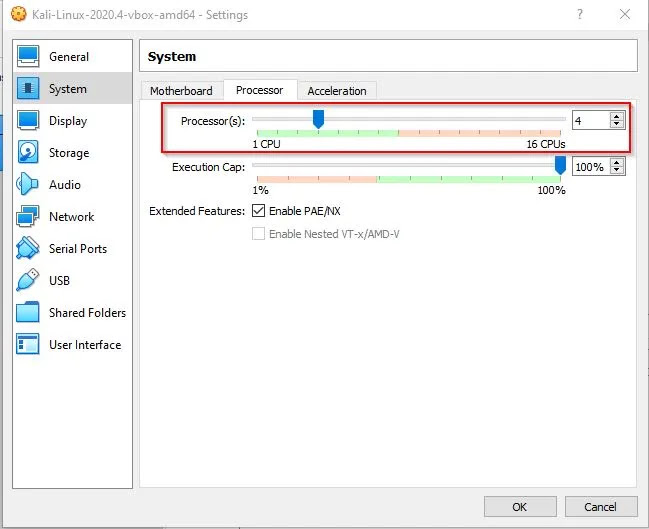Click the 'Execution Cap:' label

(x=209, y=167)
